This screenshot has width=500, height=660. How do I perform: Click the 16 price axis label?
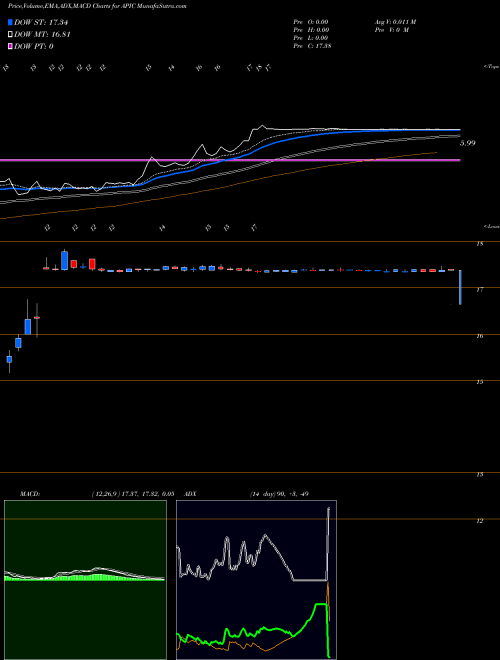click(x=479, y=336)
